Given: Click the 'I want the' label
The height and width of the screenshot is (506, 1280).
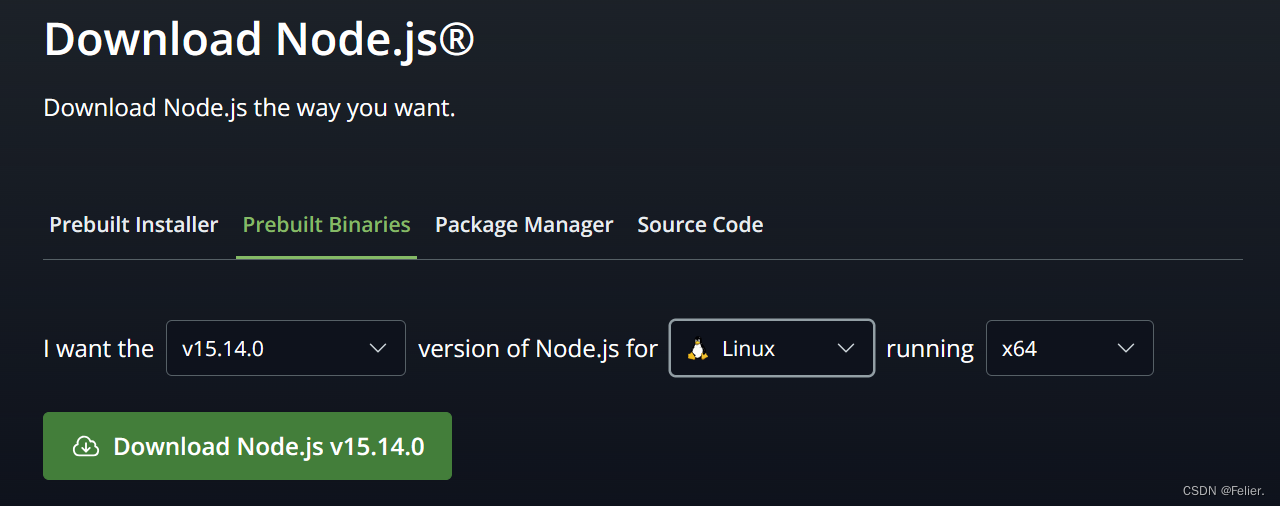Looking at the screenshot, I should [x=99, y=349].
